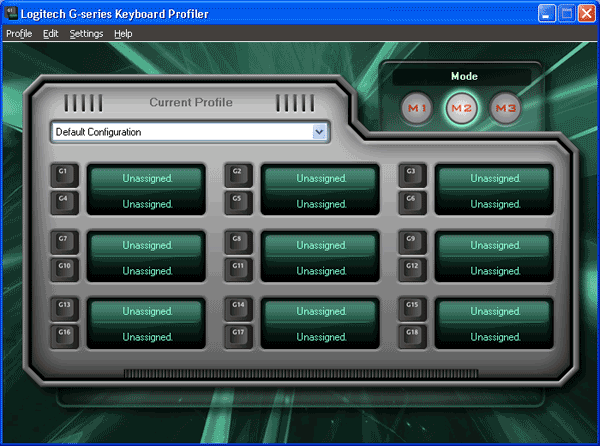Click the Unassigned button for G7
The image size is (600, 446).
click(147, 245)
